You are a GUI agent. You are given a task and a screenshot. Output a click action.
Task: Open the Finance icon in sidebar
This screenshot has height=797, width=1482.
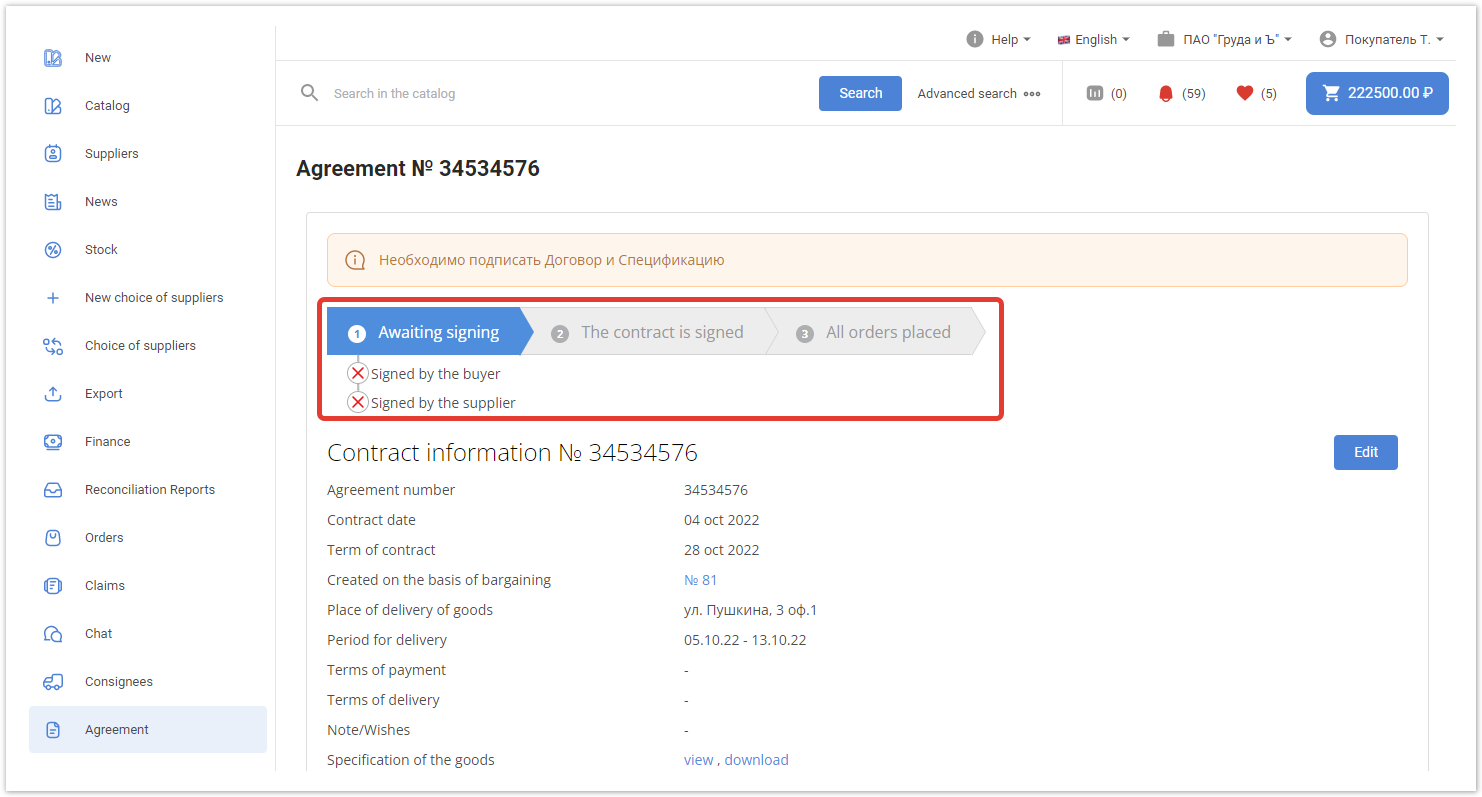[x=53, y=442]
